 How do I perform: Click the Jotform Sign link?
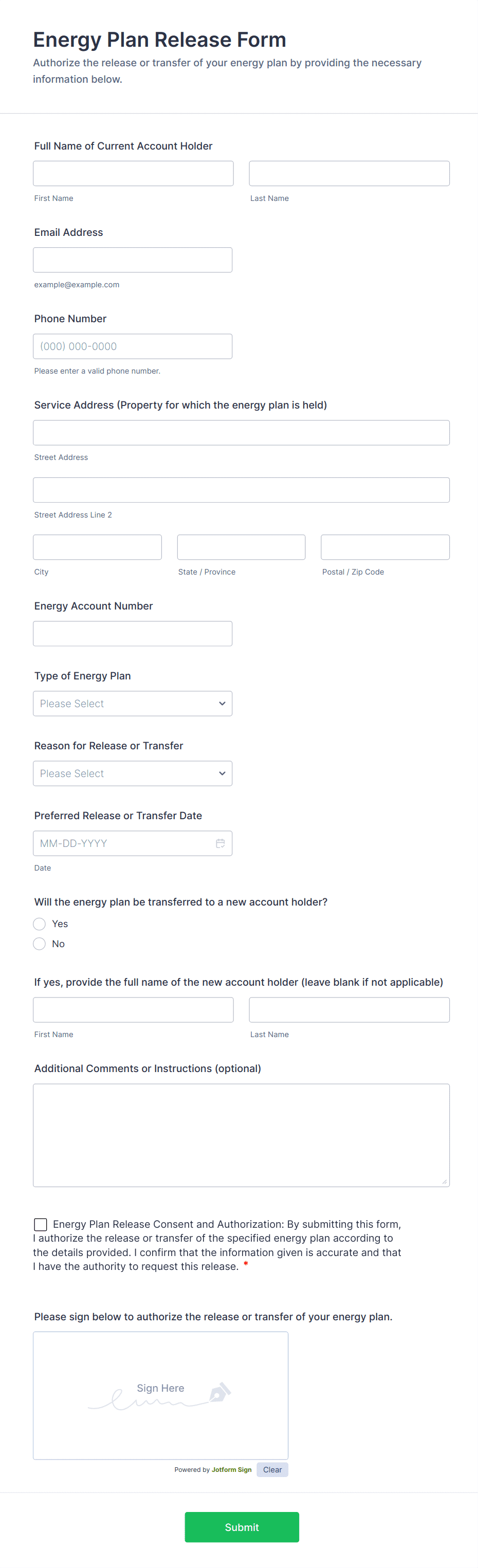[231, 1469]
